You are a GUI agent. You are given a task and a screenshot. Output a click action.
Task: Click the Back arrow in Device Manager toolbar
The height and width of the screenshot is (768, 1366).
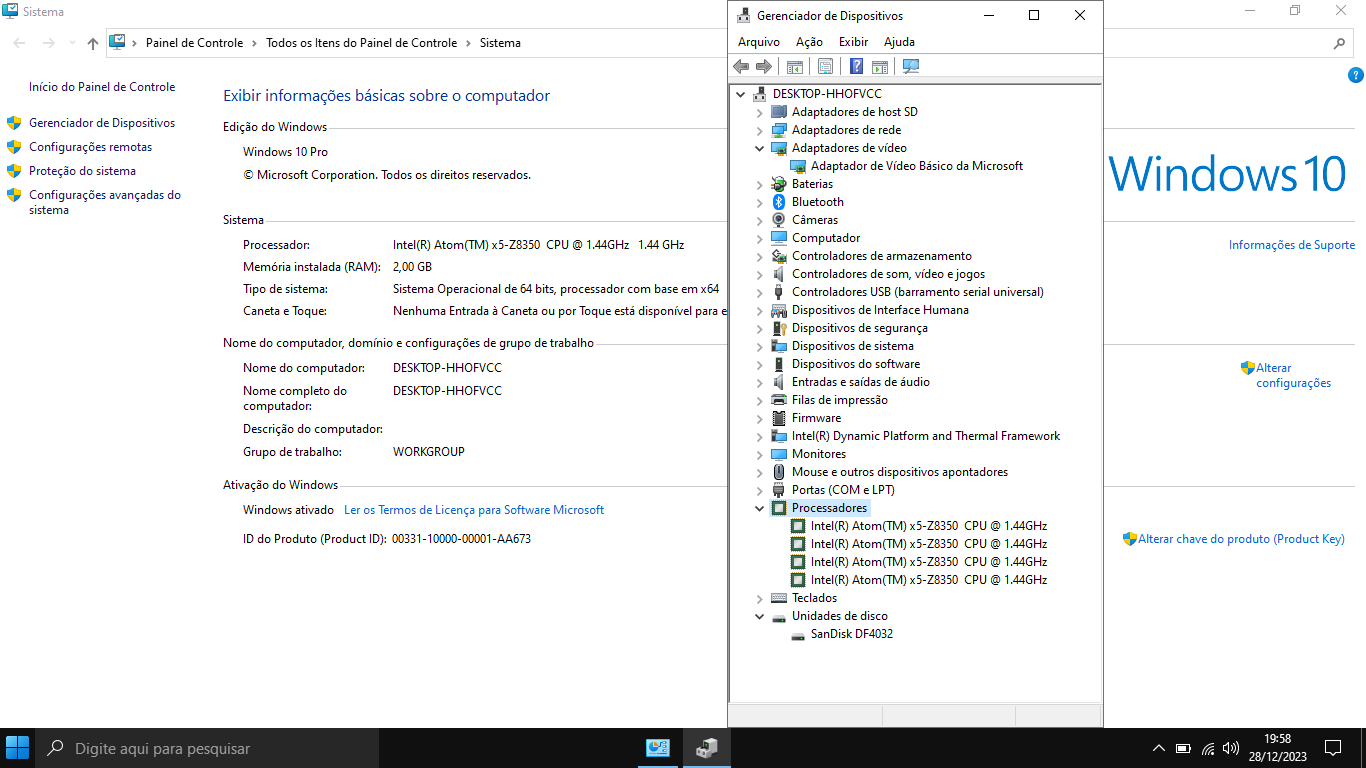point(741,66)
